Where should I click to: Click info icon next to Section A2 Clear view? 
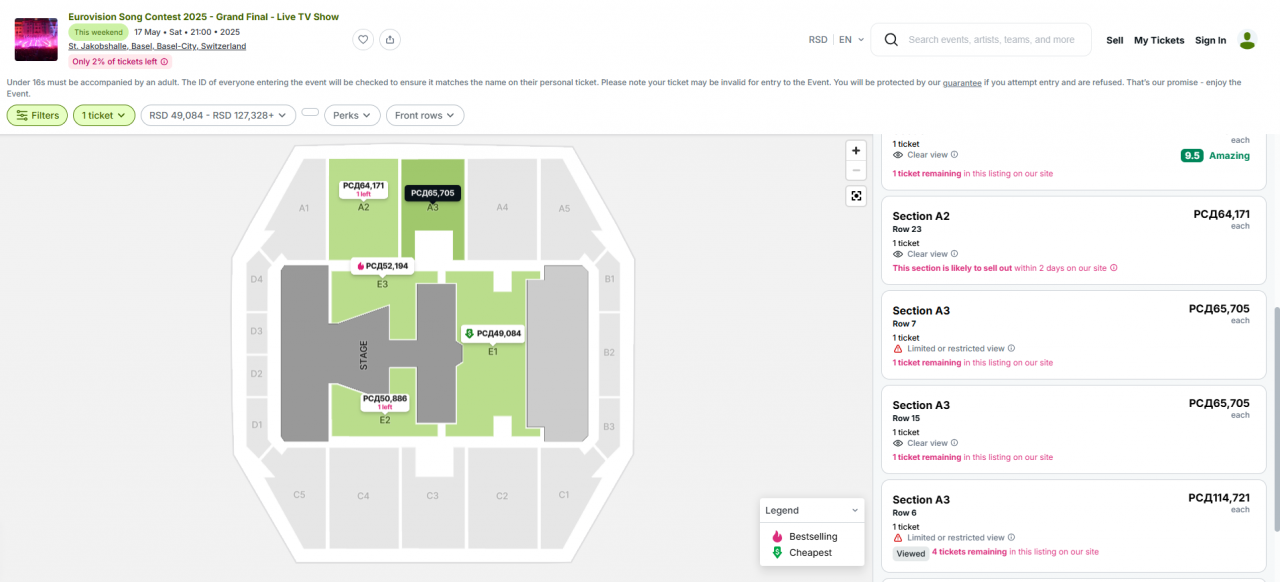click(955, 254)
